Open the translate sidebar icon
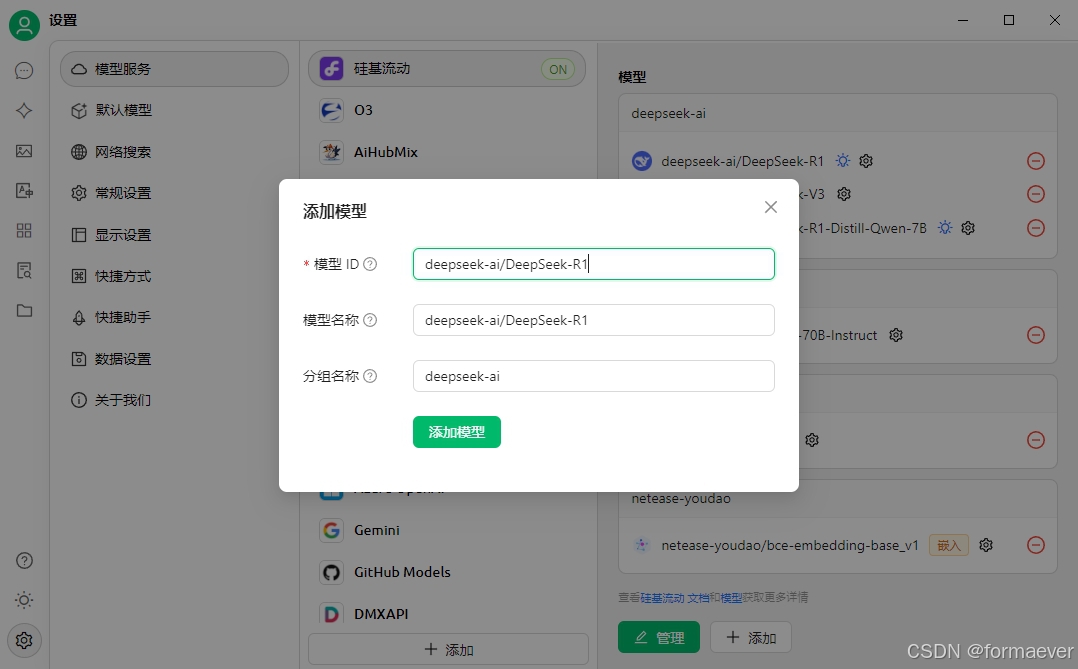The image size is (1078, 669). [x=24, y=190]
